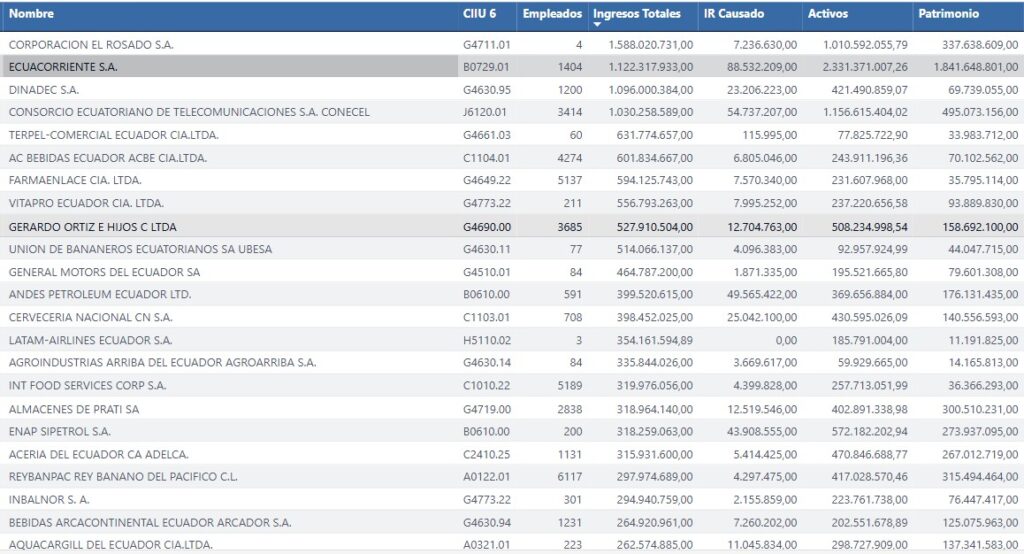
Task: Sort by the Activos column header
Action: click(x=827, y=14)
